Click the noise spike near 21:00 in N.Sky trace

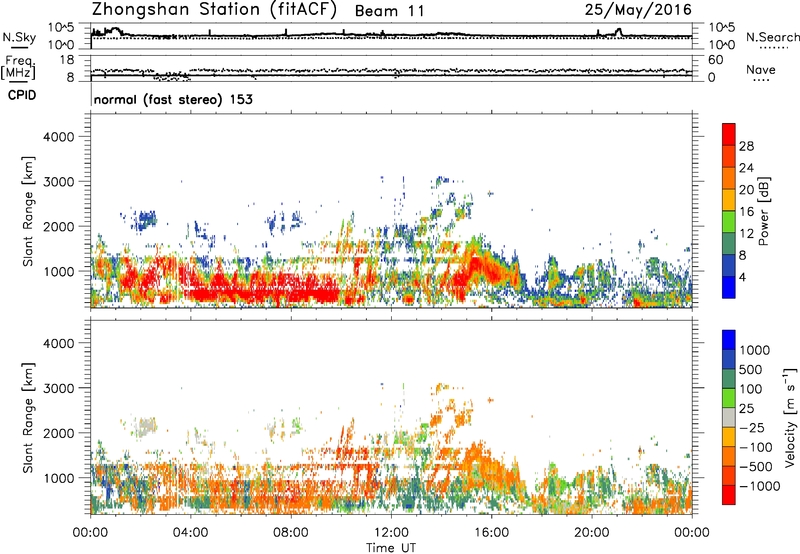[619, 32]
